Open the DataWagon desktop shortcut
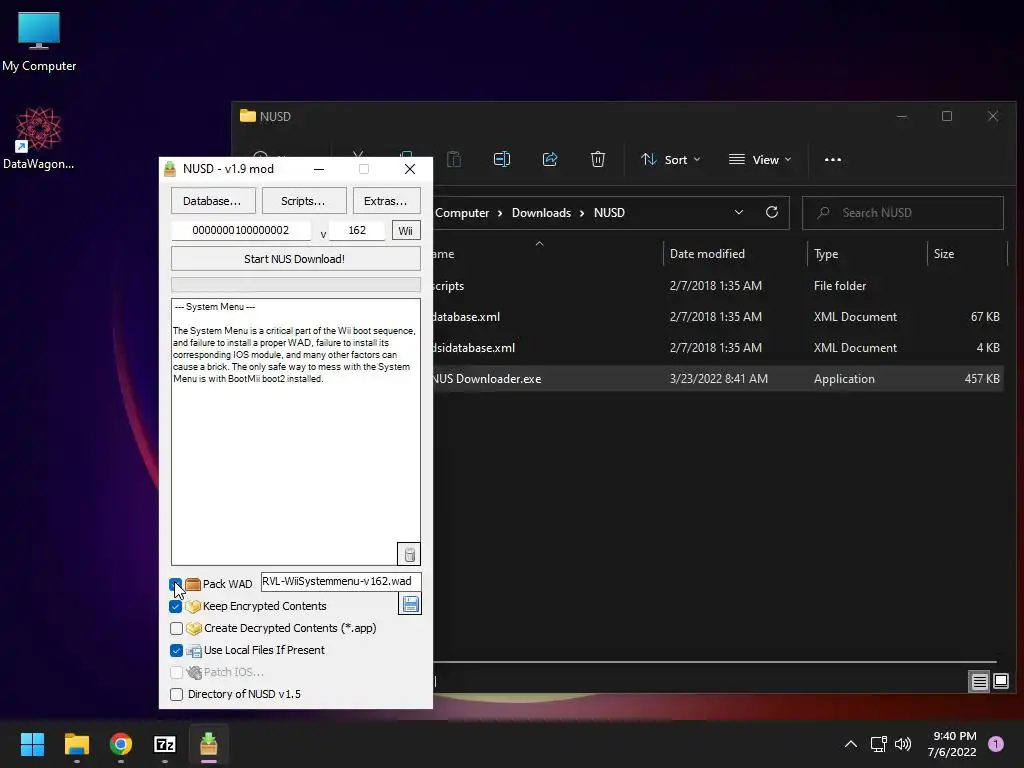The image size is (1024, 768). (39, 138)
